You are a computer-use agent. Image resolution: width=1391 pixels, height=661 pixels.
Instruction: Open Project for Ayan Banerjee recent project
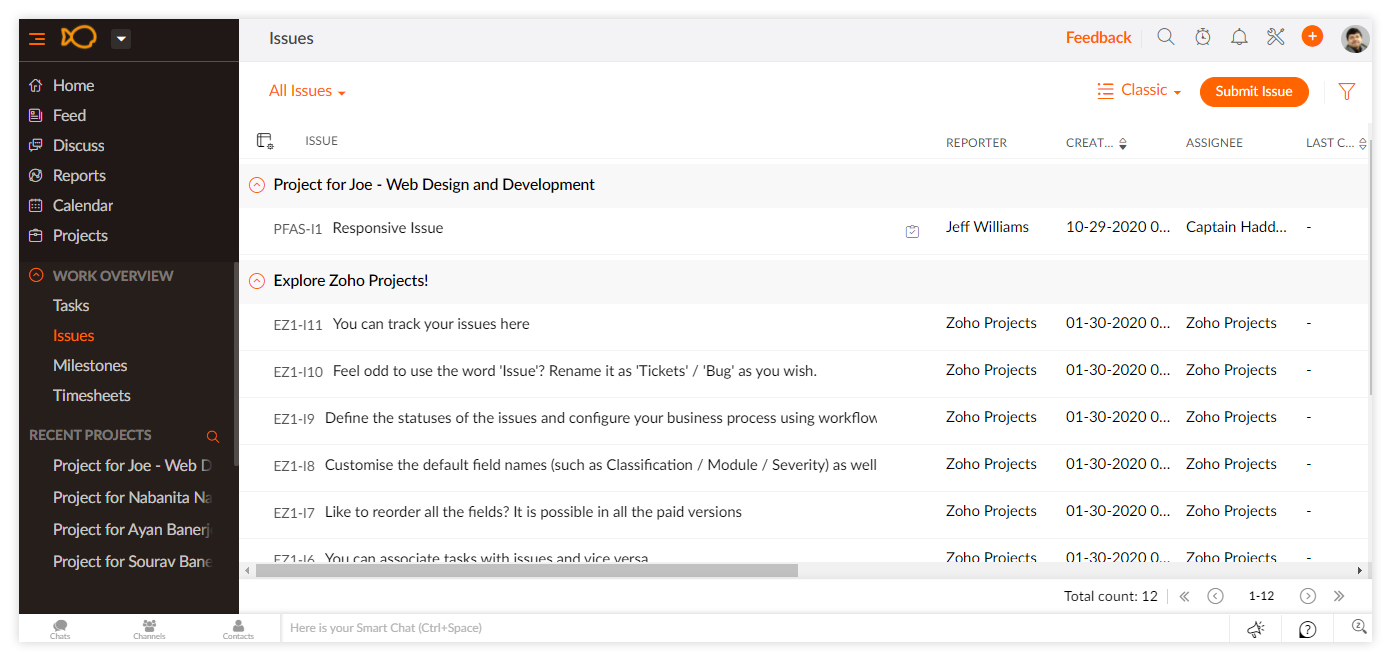[x=133, y=530]
